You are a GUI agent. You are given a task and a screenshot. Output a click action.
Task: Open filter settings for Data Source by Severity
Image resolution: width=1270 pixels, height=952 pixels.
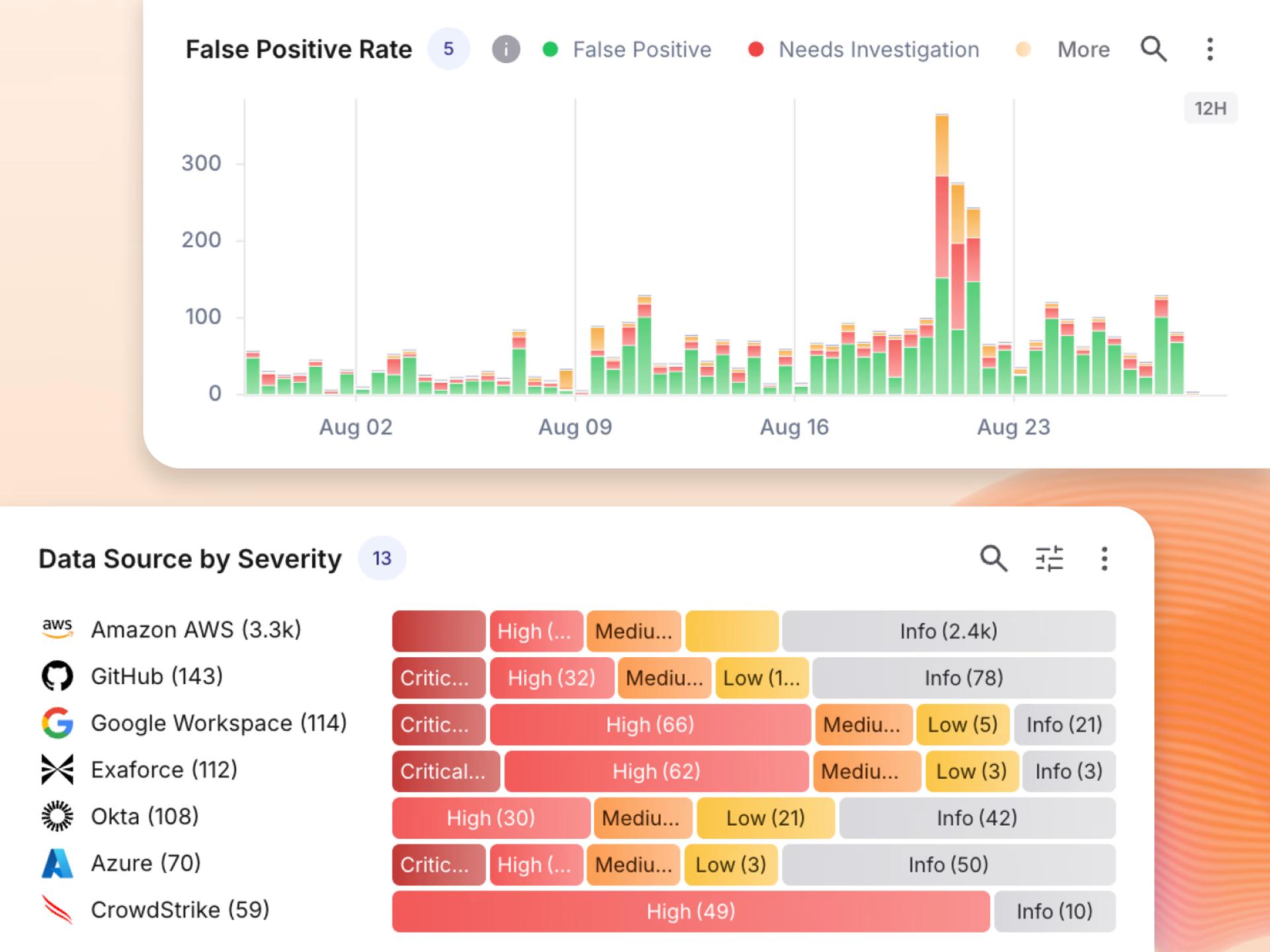point(1049,559)
